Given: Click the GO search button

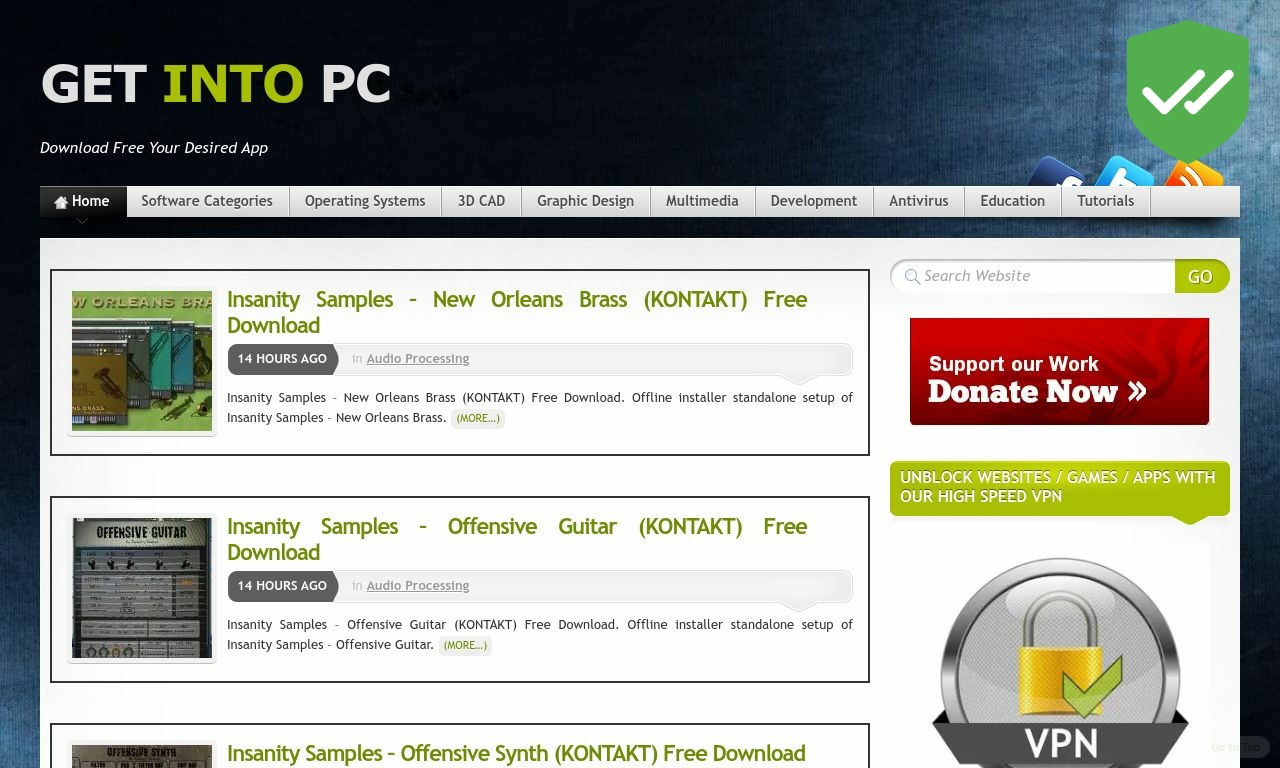Looking at the screenshot, I should pos(1201,276).
